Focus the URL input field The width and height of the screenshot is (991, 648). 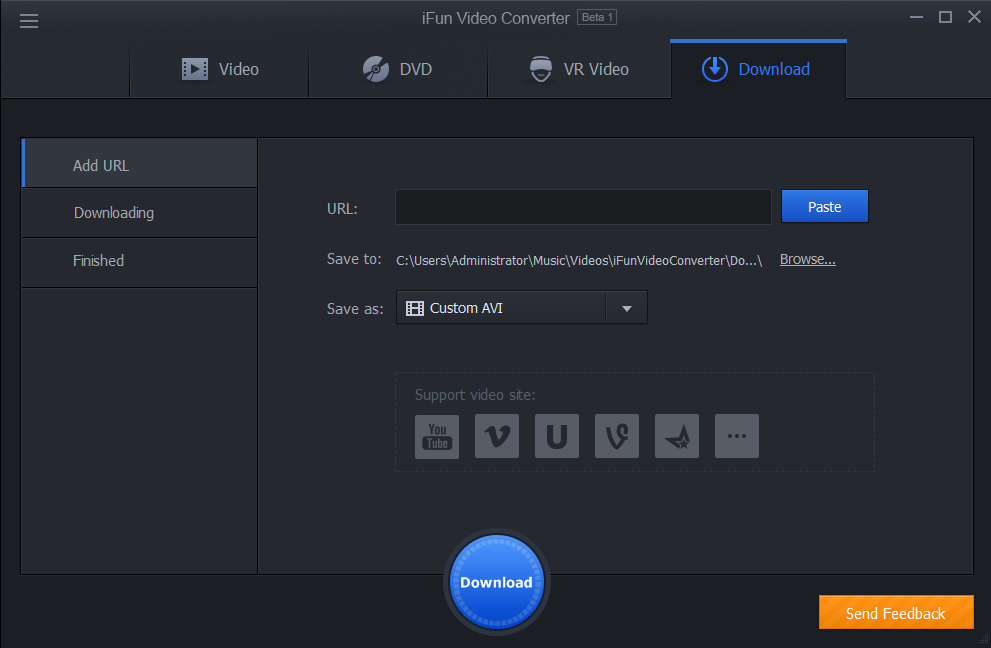583,207
